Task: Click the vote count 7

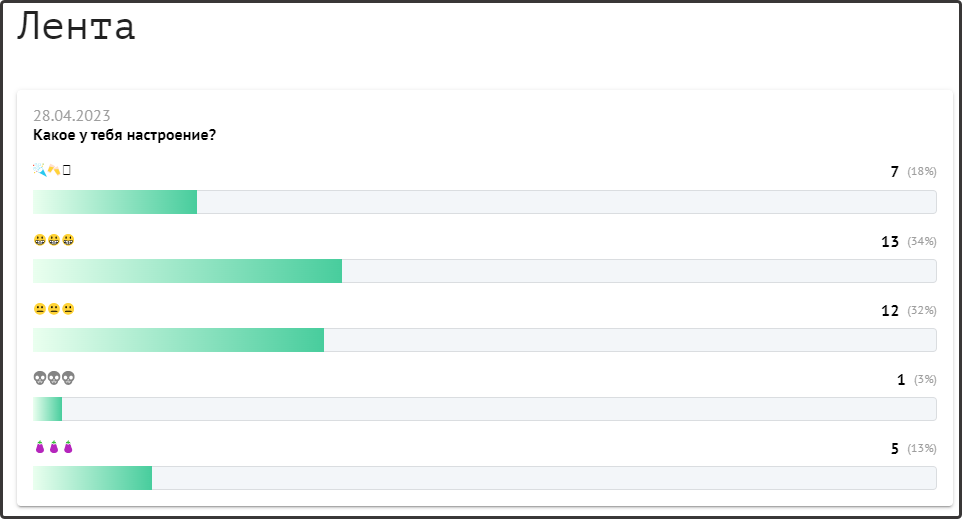Action: [895, 172]
